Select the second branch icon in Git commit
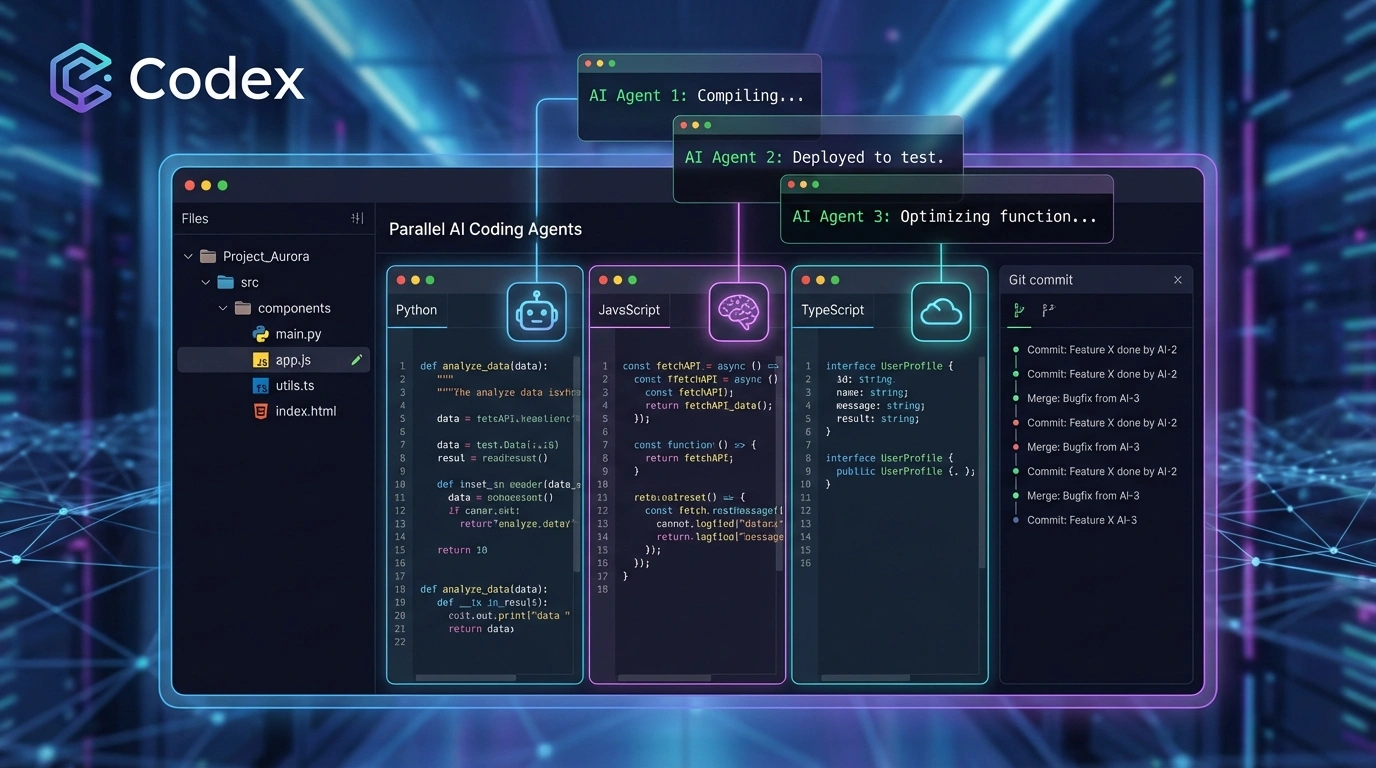This screenshot has width=1376, height=768. (1047, 310)
